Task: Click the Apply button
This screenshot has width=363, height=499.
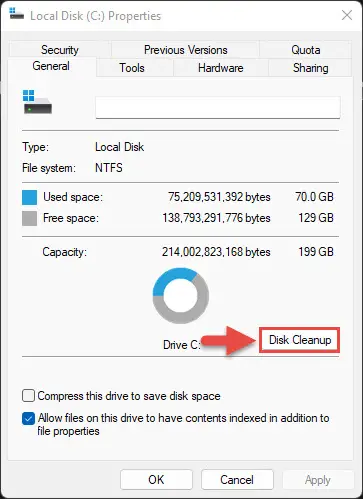Action: (318, 480)
